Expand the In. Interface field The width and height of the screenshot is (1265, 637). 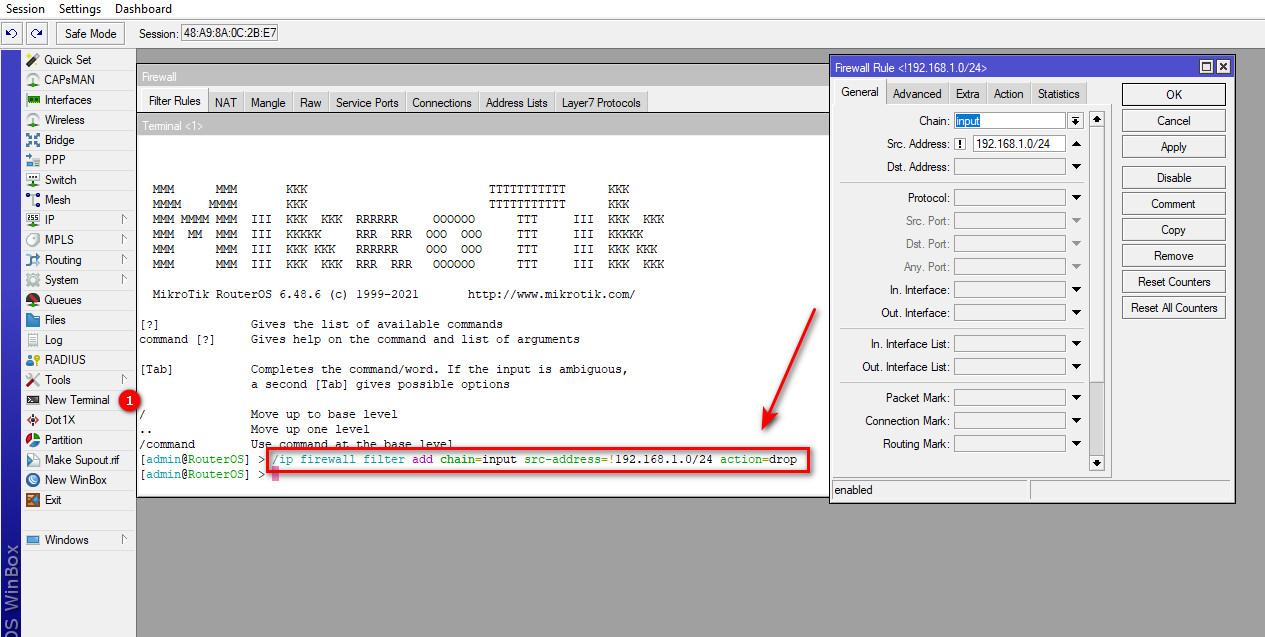click(1076, 290)
